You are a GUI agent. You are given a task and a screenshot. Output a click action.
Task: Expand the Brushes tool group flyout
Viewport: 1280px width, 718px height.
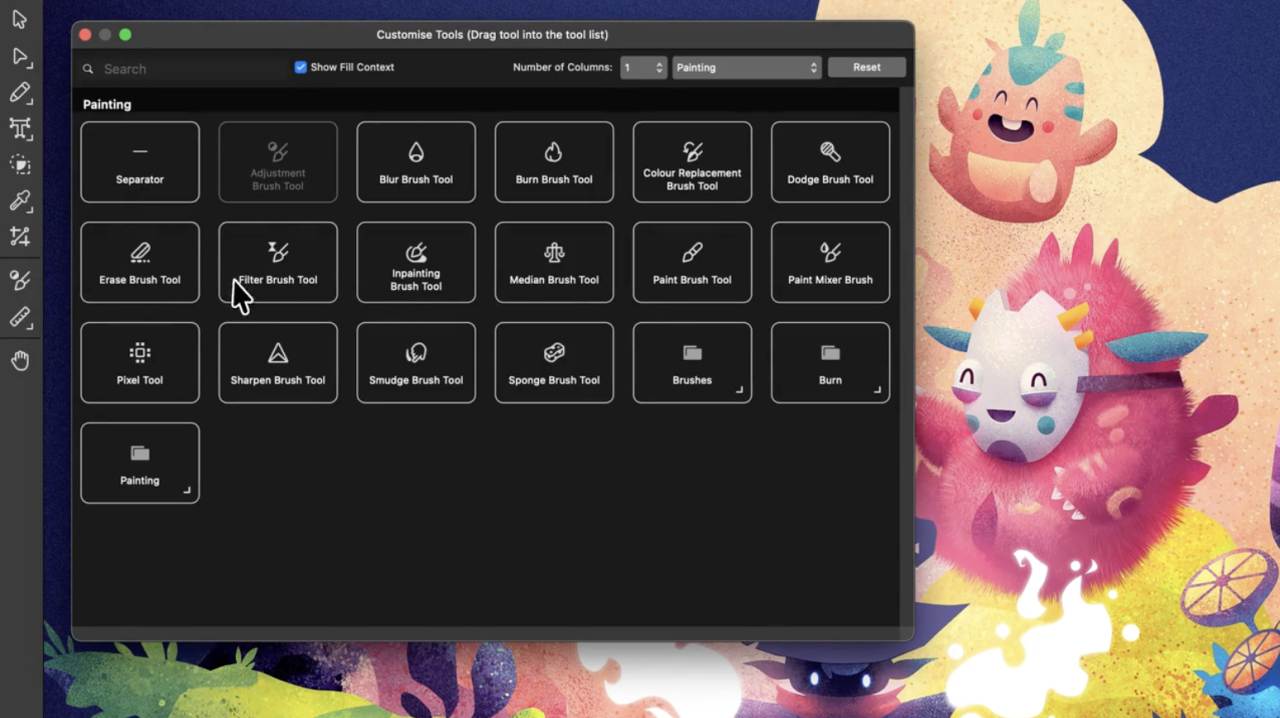(739, 390)
